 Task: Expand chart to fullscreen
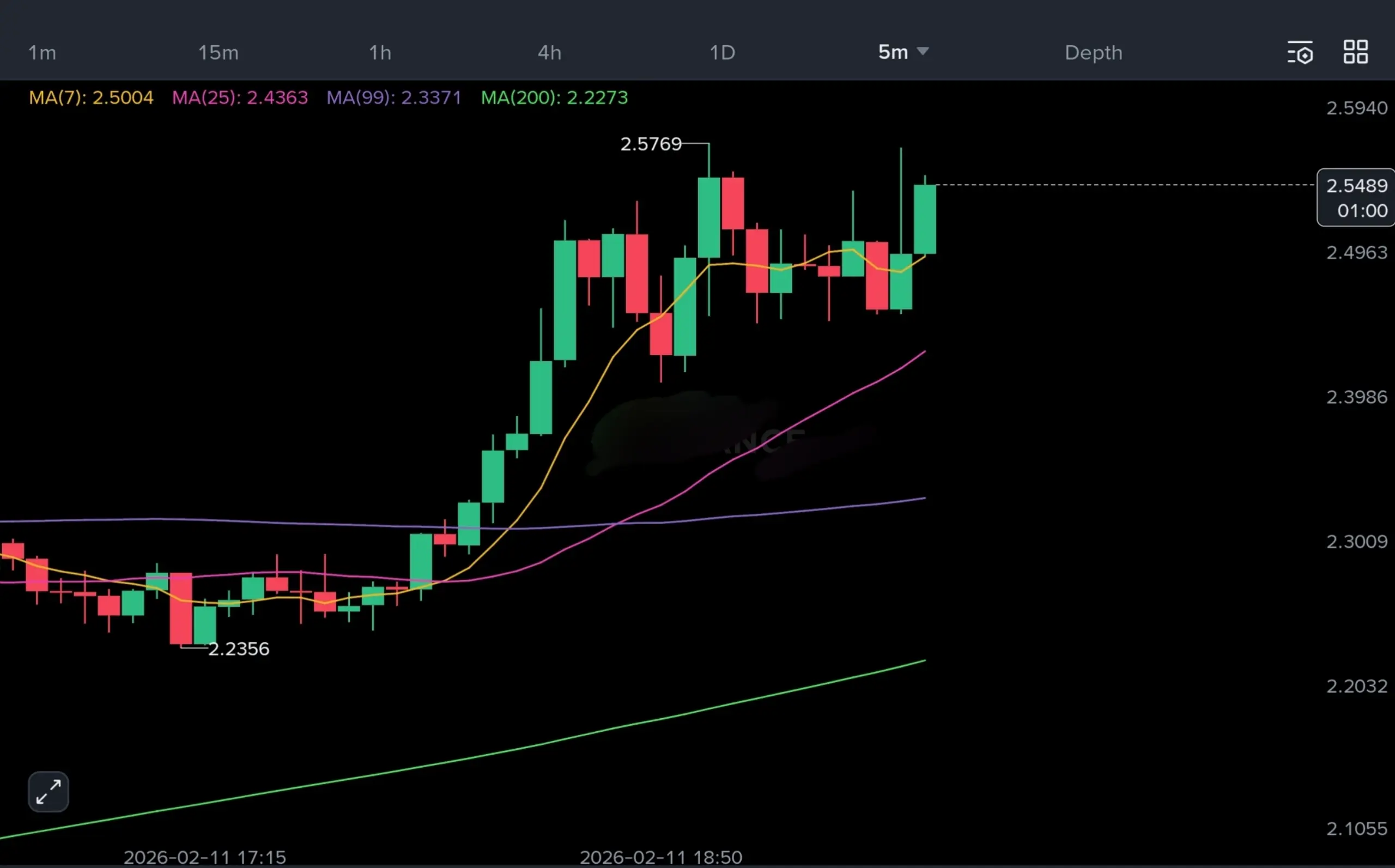[48, 792]
